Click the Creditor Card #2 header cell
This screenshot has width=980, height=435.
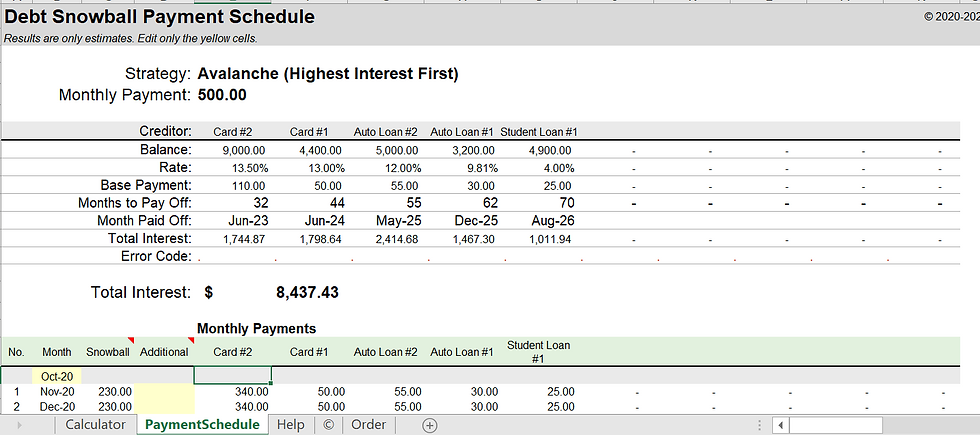click(x=232, y=132)
